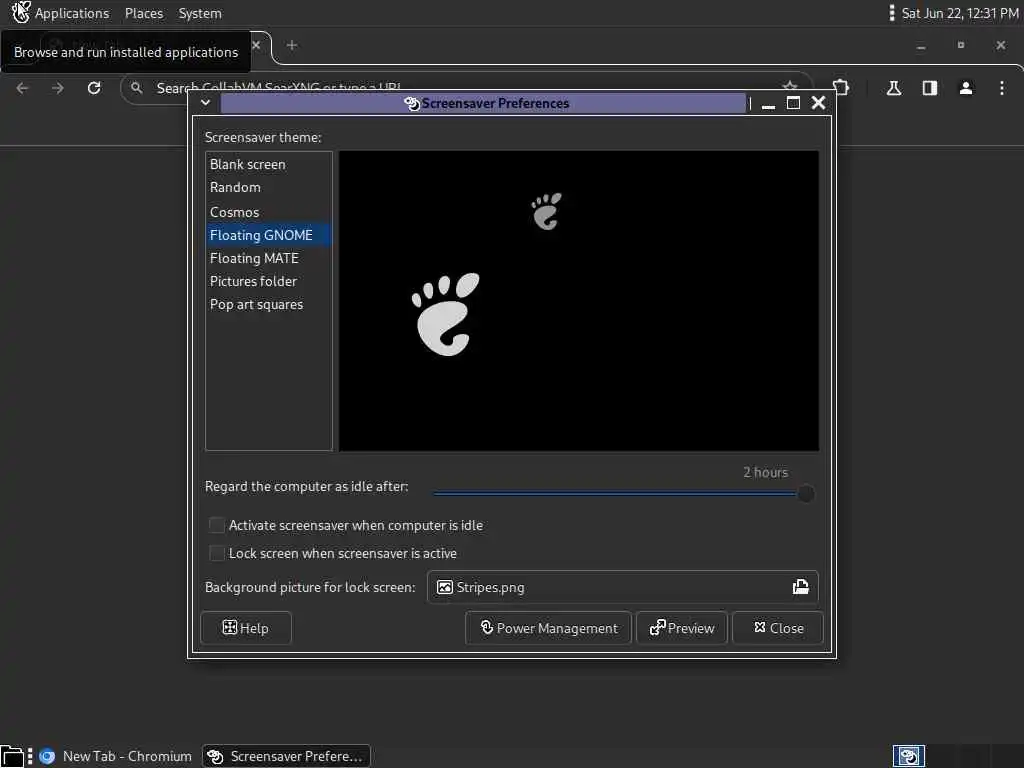Click the file browse icon beside Stripes.png

[x=801, y=587]
